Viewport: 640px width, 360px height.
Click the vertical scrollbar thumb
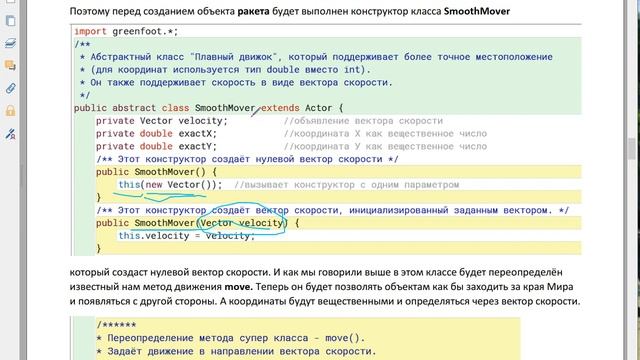tap(631, 149)
